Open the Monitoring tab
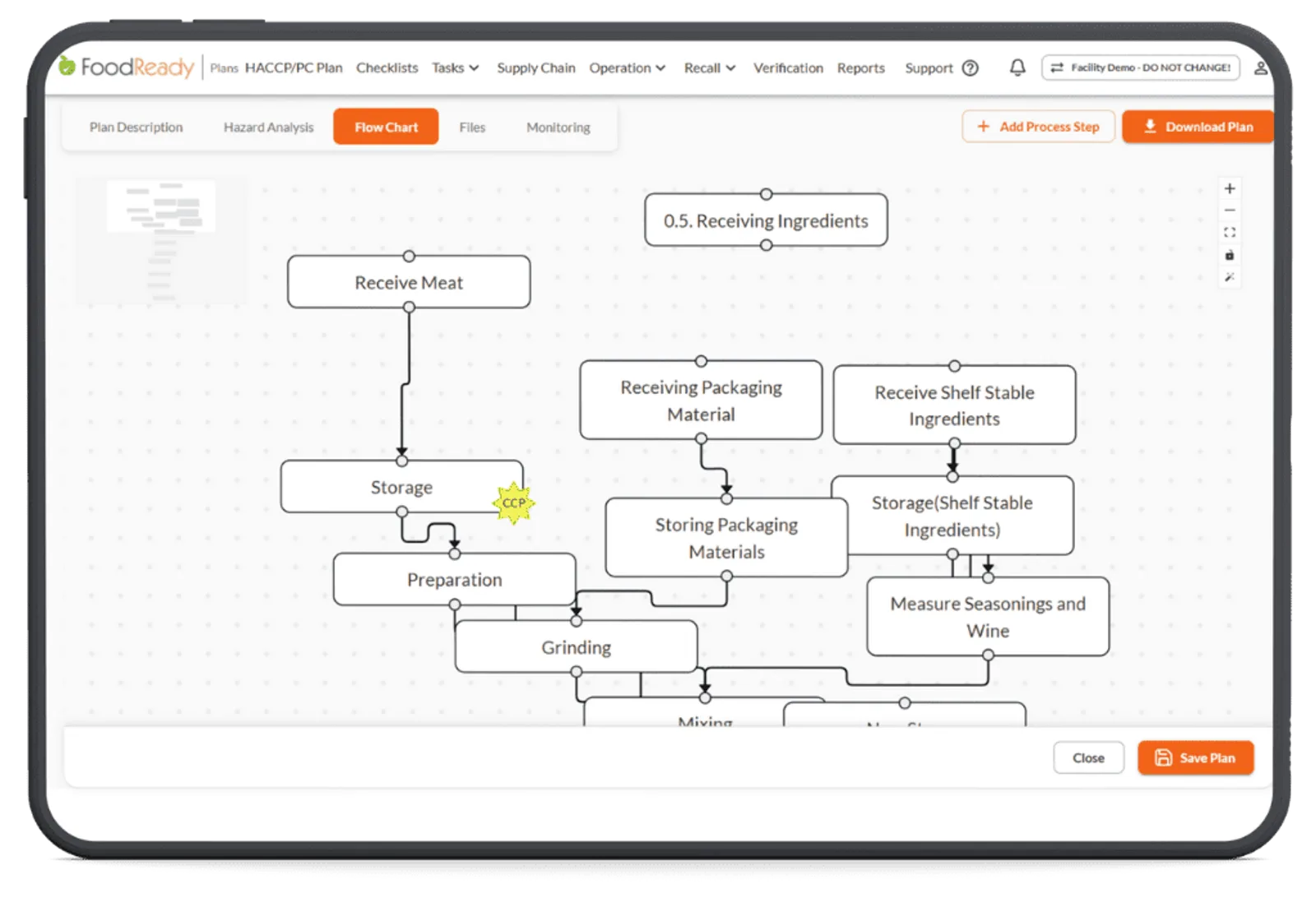 pyautogui.click(x=558, y=127)
